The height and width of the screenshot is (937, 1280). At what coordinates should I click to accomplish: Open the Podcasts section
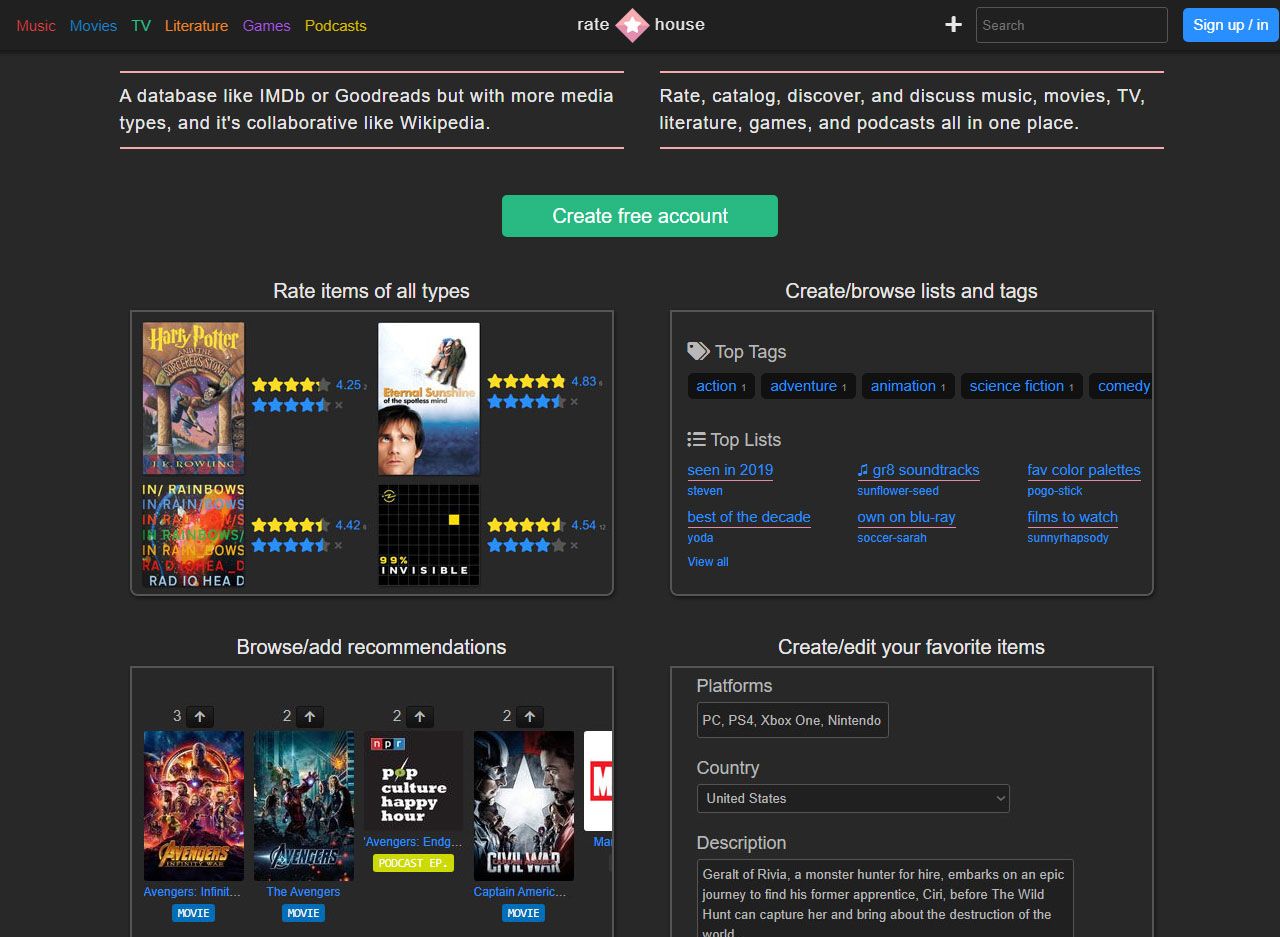[335, 26]
